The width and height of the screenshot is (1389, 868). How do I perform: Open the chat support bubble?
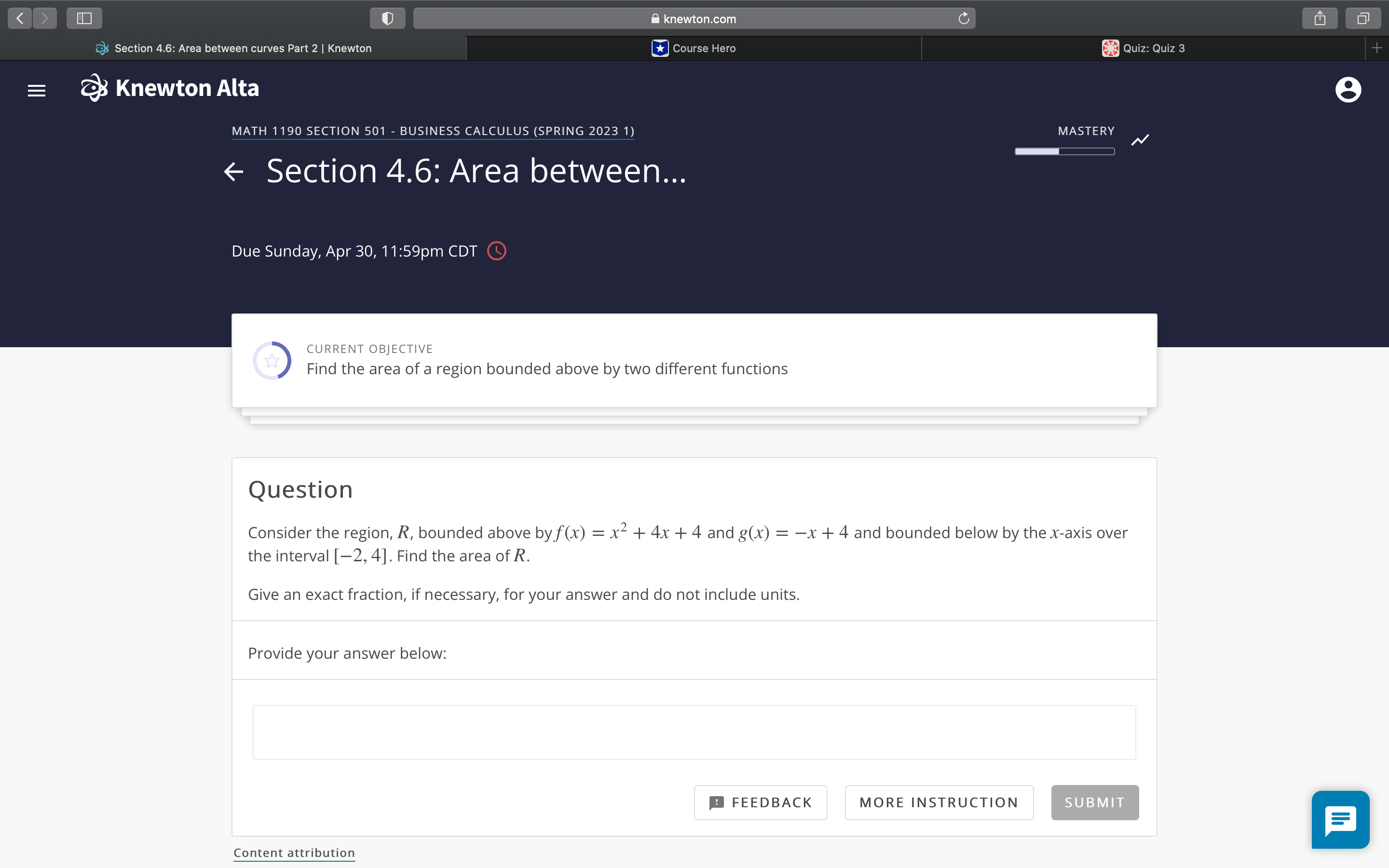(x=1340, y=819)
